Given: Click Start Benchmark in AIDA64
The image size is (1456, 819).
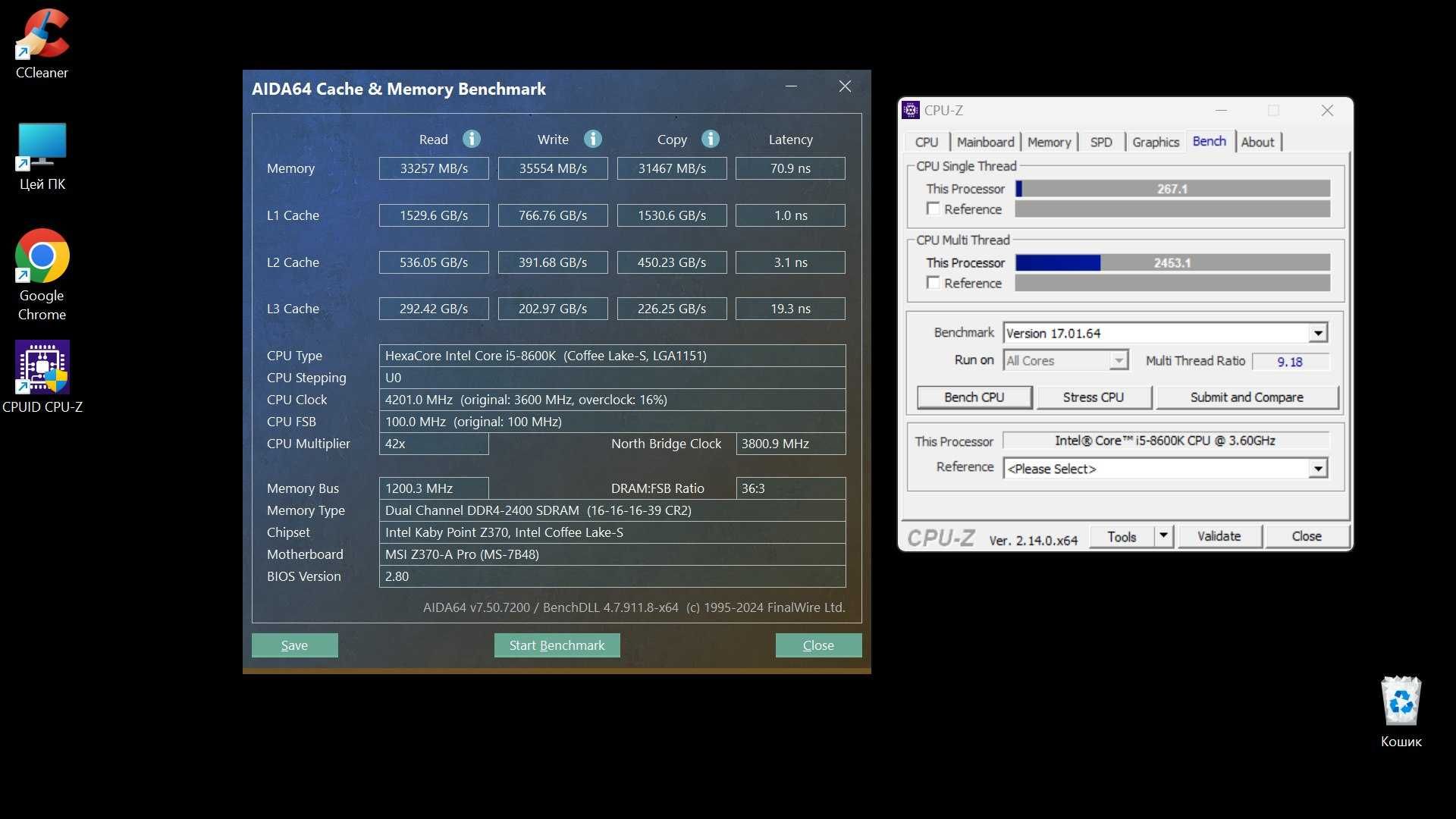Looking at the screenshot, I should [557, 645].
